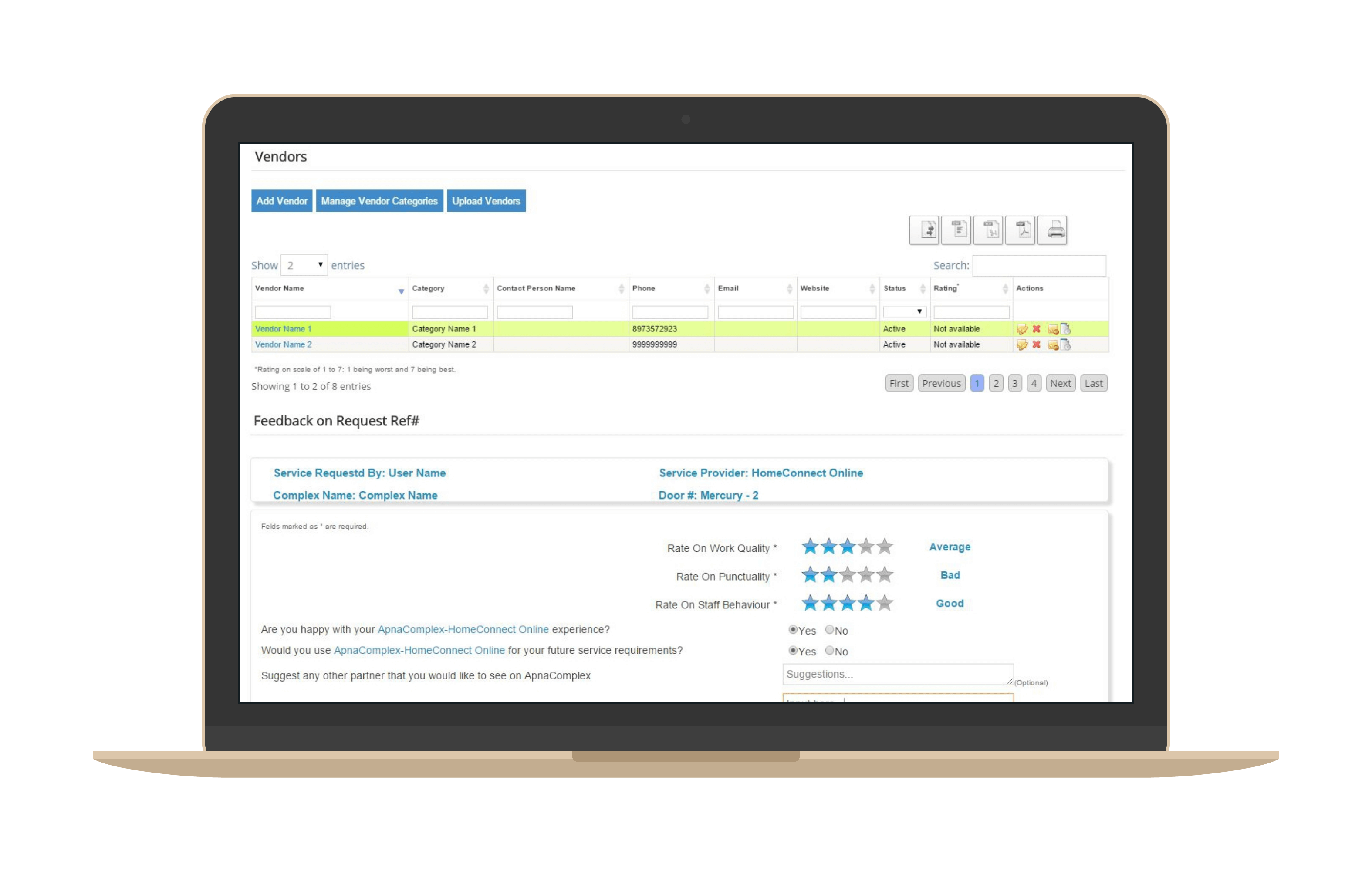This screenshot has width=1372, height=871.
Task: Click Upload Vendors
Action: [x=486, y=200]
